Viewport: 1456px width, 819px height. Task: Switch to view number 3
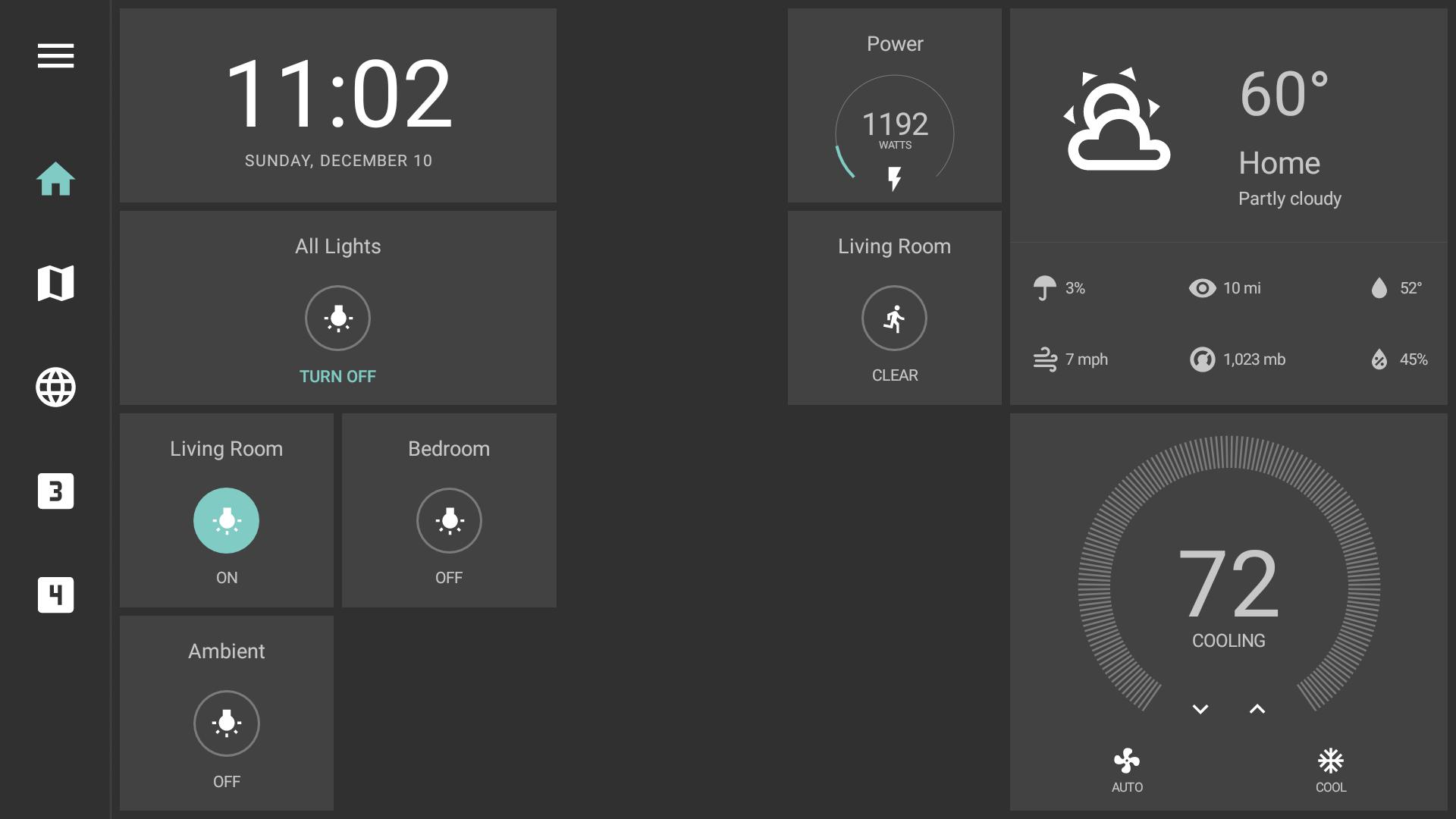tap(55, 491)
